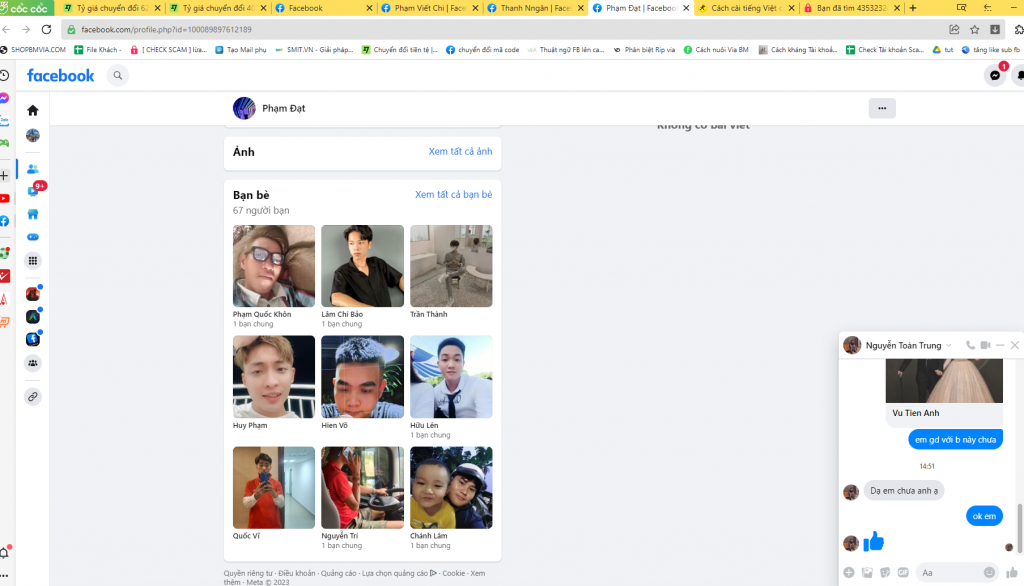1024x586 pixels.
Task: Open Gaming in the Facebook sidebar
Action: pyautogui.click(x=33, y=237)
